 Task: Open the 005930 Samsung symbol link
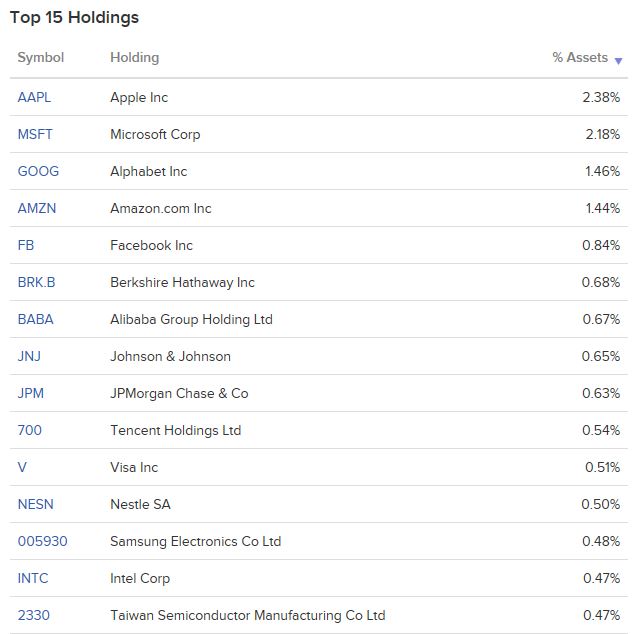click(43, 541)
